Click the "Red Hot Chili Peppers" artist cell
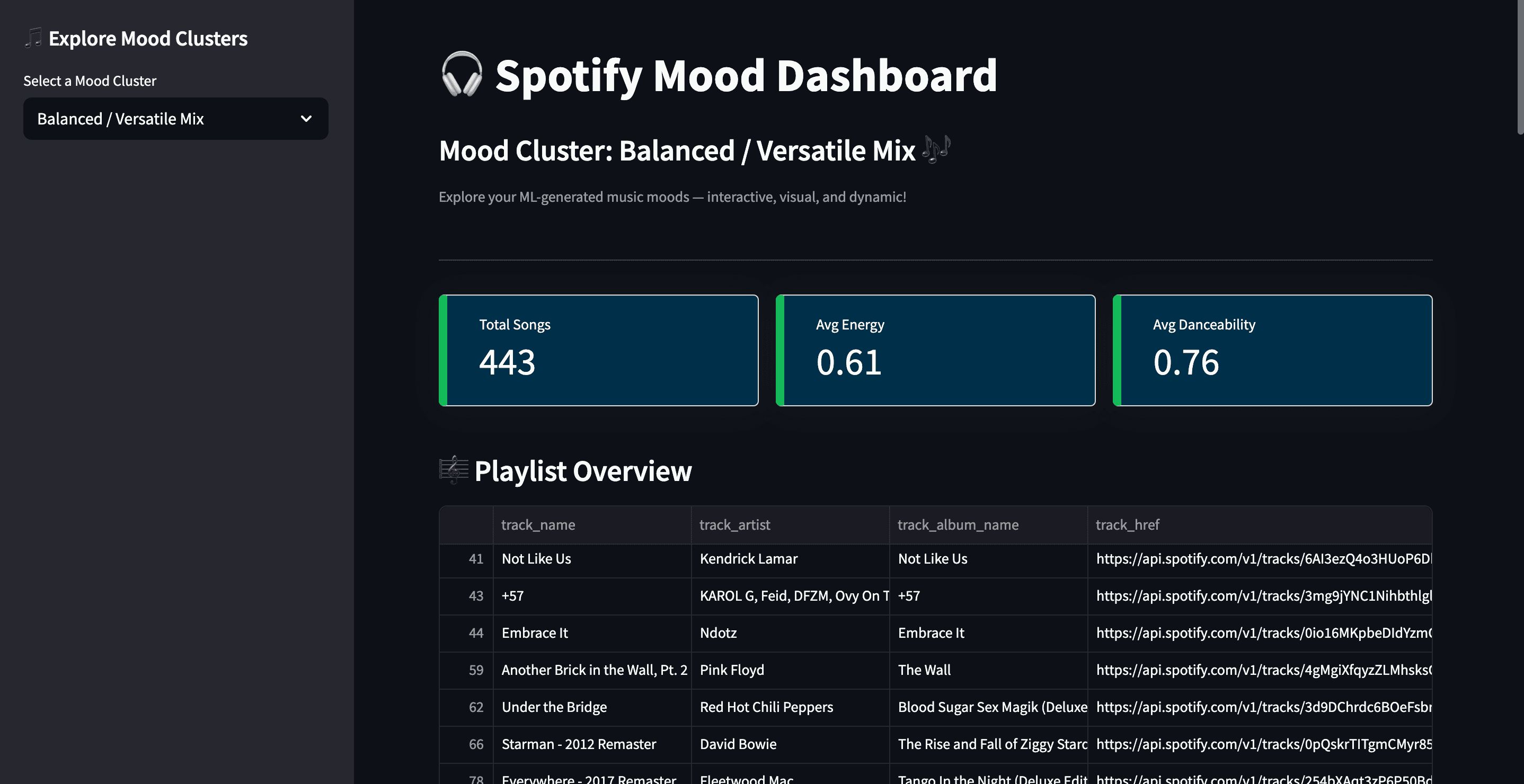This screenshot has height=784, width=1524. [x=791, y=708]
